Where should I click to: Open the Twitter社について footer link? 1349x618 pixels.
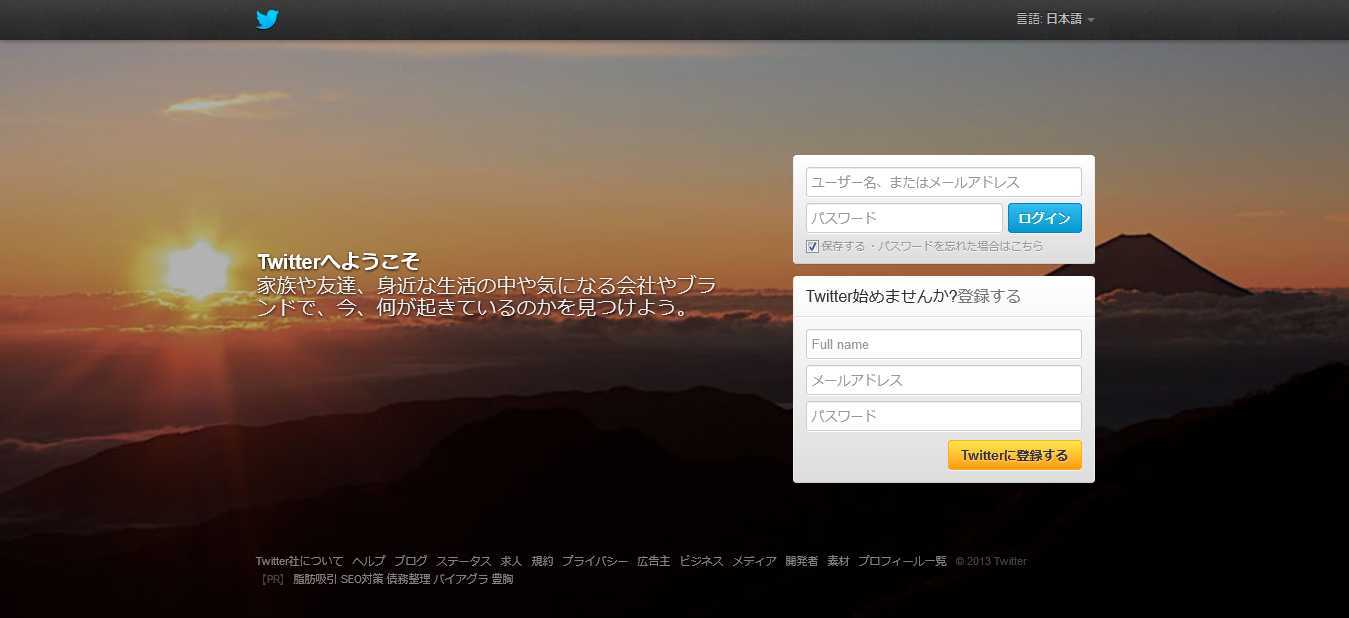[299, 561]
